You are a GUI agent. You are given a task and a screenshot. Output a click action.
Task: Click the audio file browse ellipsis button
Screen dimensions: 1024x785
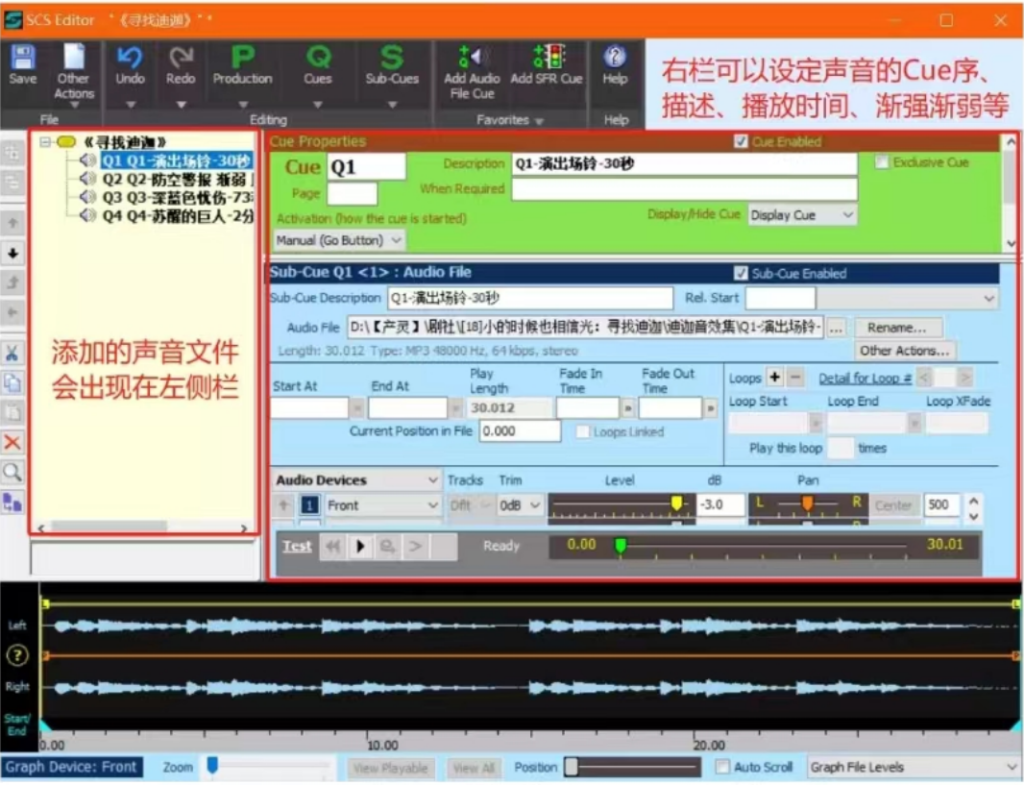click(x=837, y=328)
